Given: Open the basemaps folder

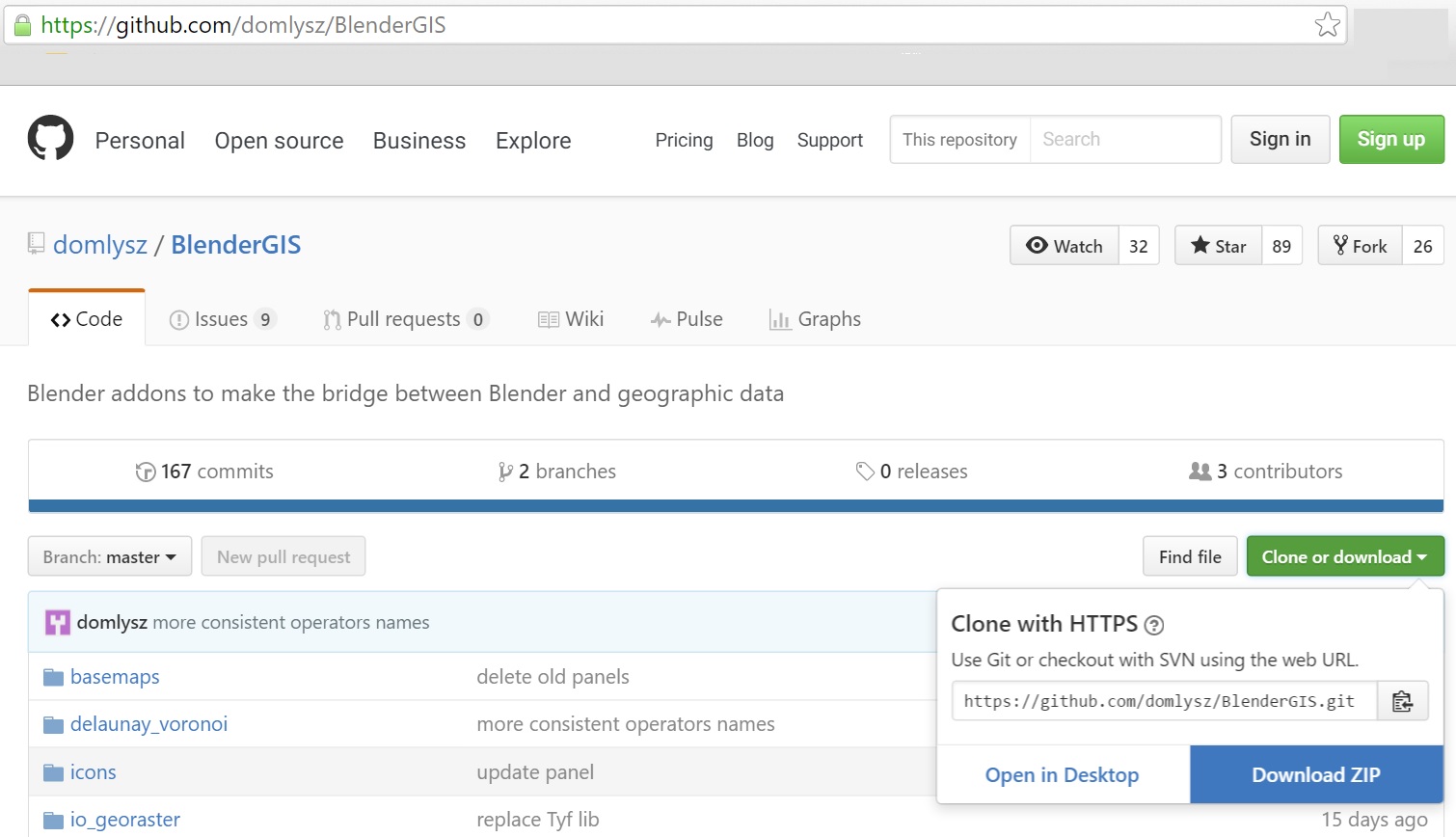Looking at the screenshot, I should 115,677.
